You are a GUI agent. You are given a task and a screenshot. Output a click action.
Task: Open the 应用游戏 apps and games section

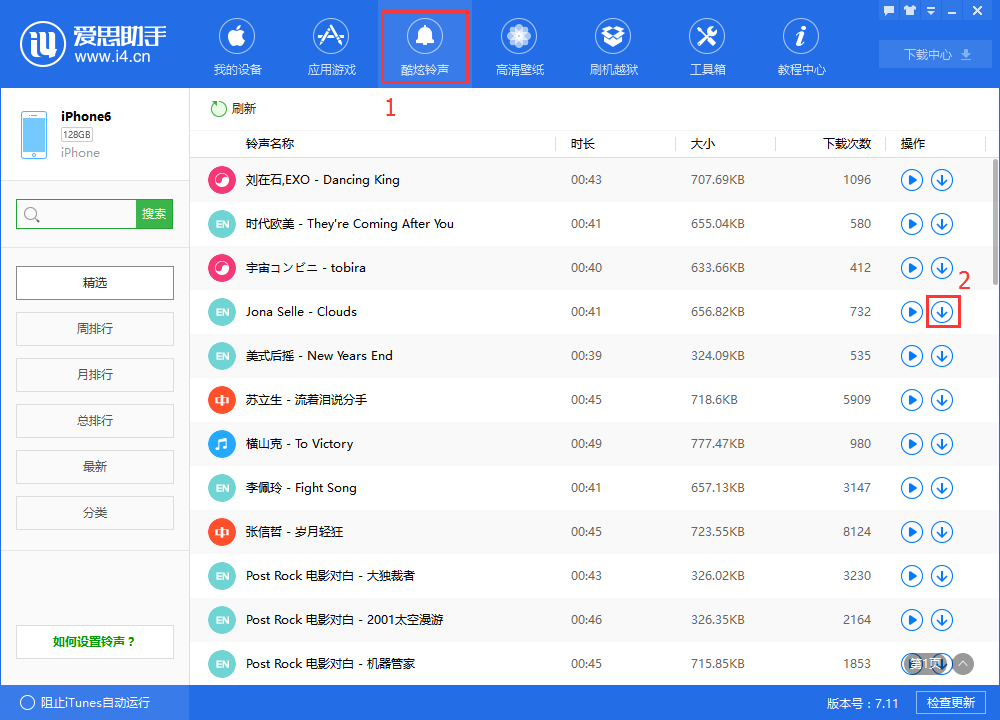[x=331, y=45]
